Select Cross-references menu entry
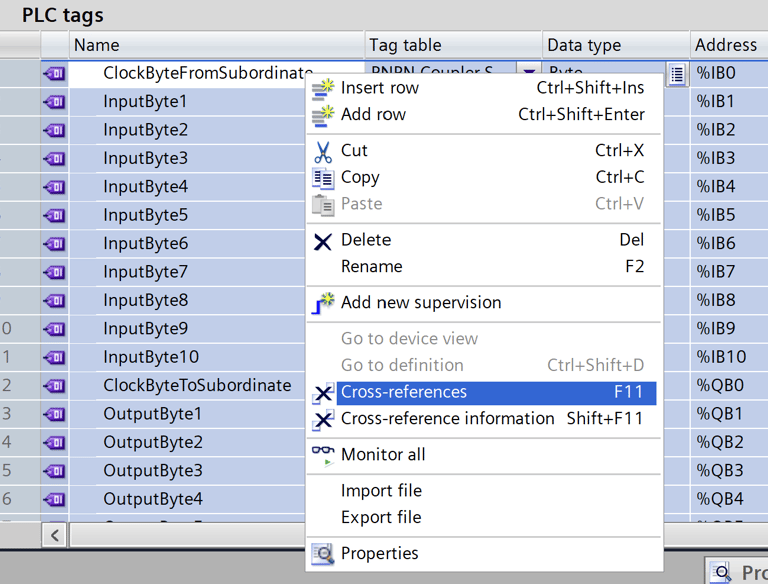The width and height of the screenshot is (768, 584). (404, 392)
